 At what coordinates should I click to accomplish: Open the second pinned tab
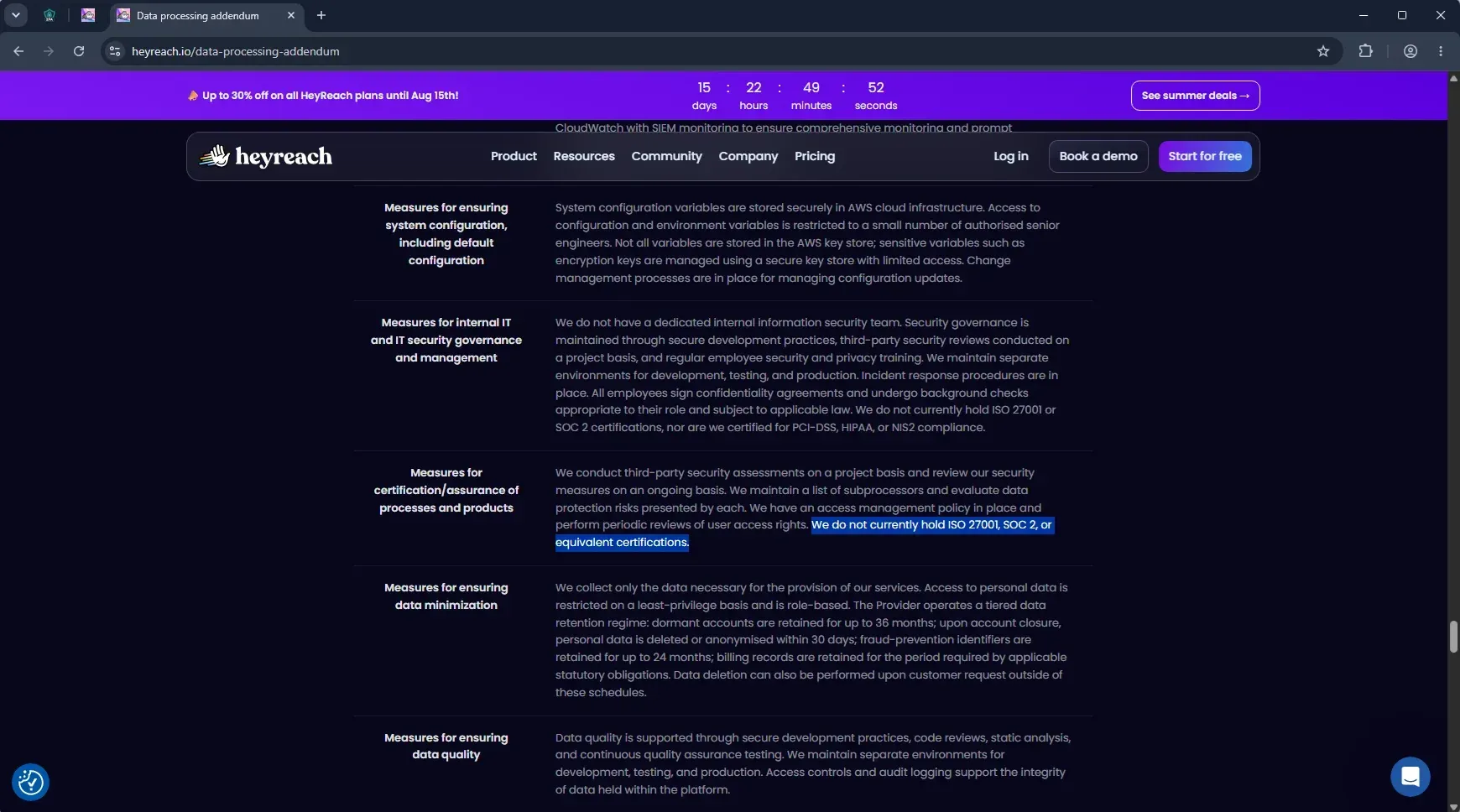(88, 15)
